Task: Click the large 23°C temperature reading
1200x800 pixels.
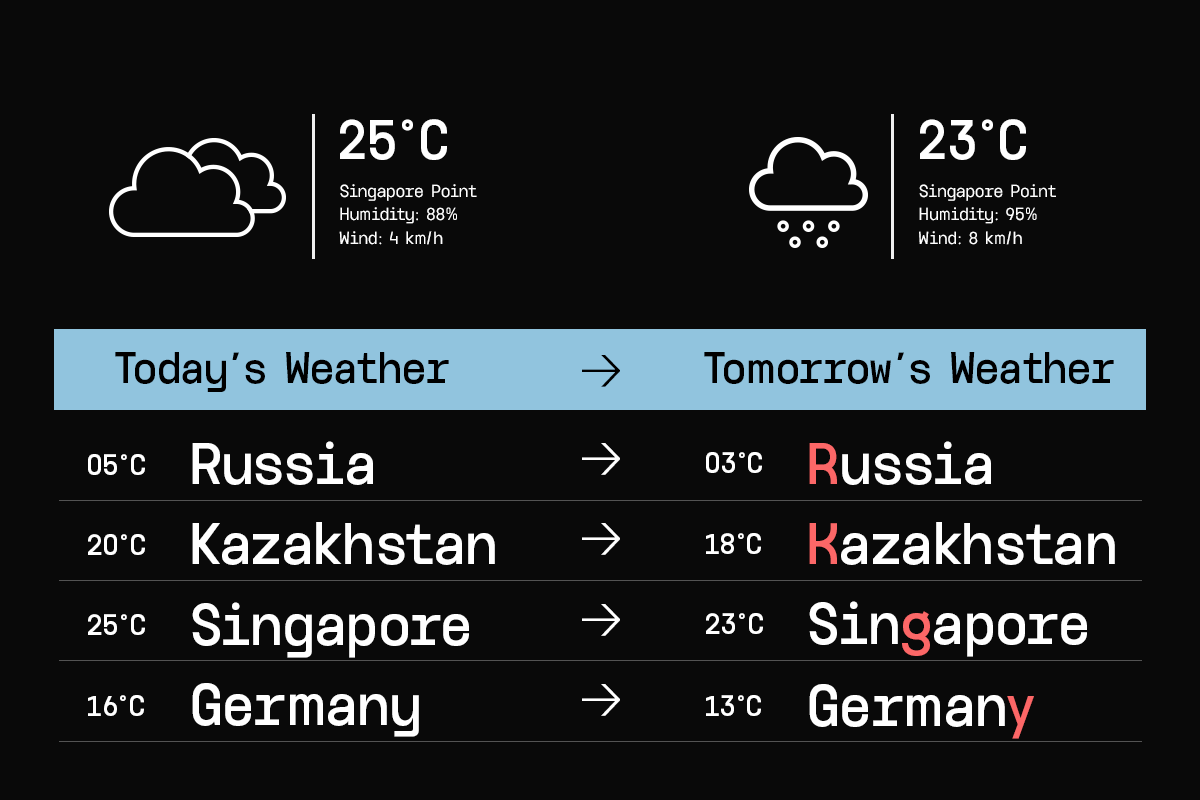Action: 972,141
